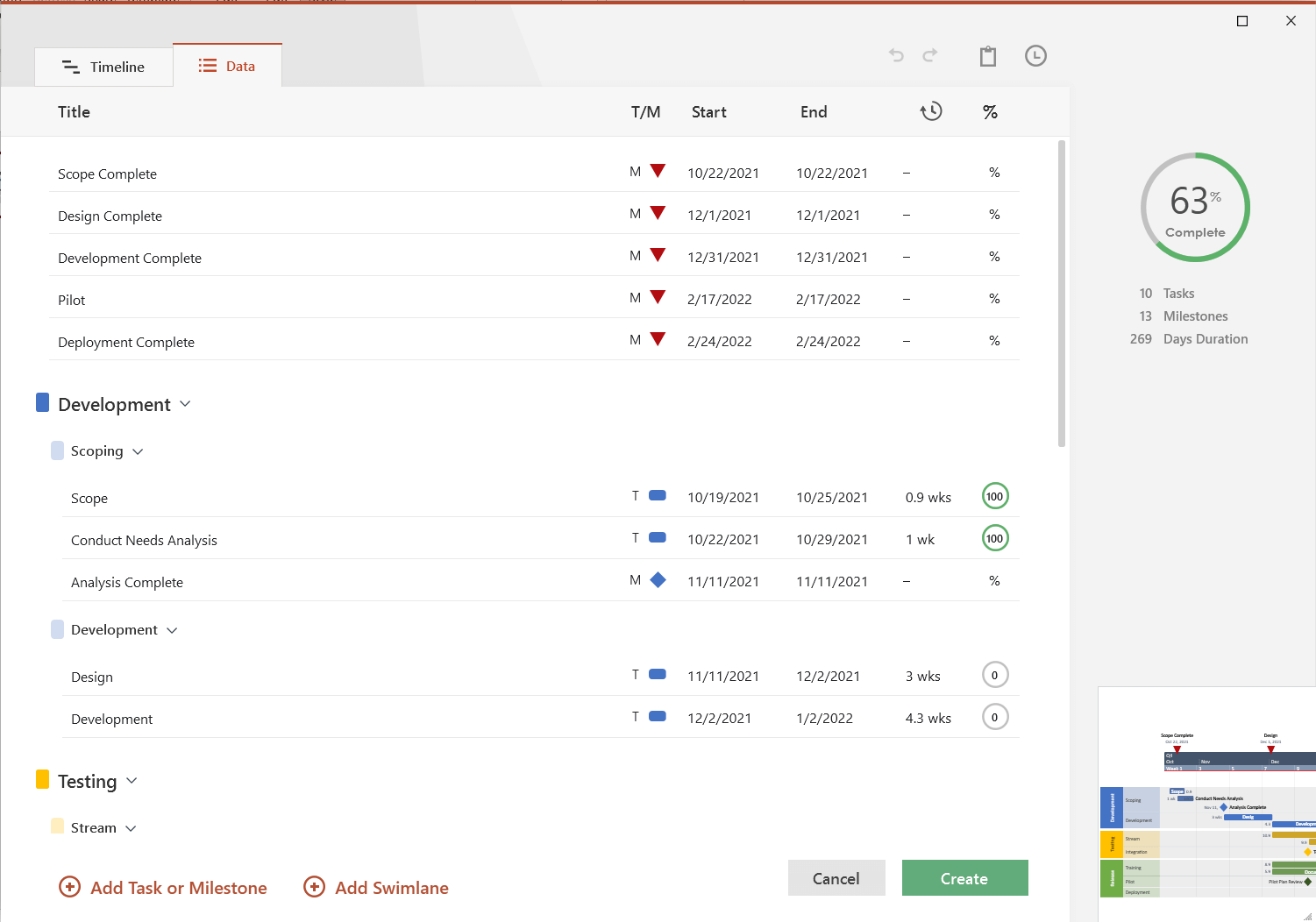Collapse the Testing swimlane
Image resolution: width=1316 pixels, height=922 pixels.
pos(132,780)
